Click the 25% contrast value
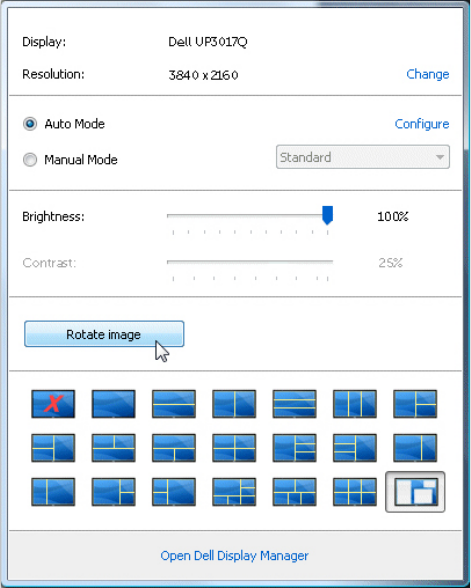Image resolution: width=471 pixels, height=588 pixels. pyautogui.click(x=390, y=262)
